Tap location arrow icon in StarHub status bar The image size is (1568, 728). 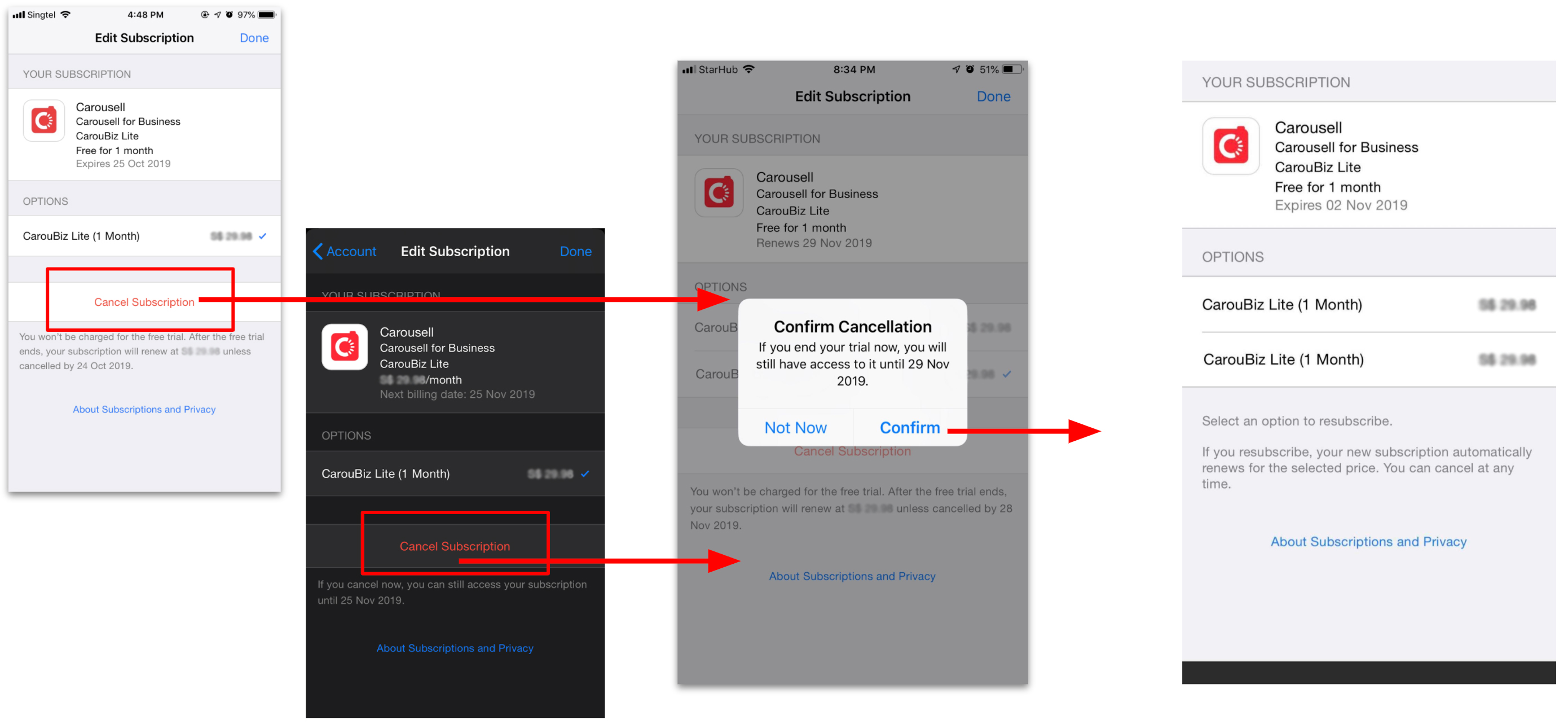955,69
